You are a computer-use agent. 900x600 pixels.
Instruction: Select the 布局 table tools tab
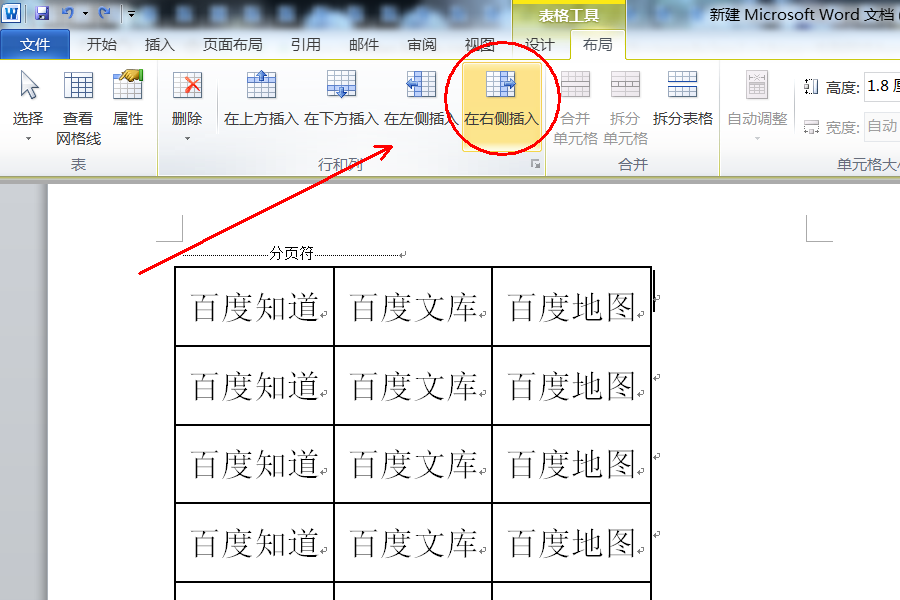pyautogui.click(x=598, y=44)
